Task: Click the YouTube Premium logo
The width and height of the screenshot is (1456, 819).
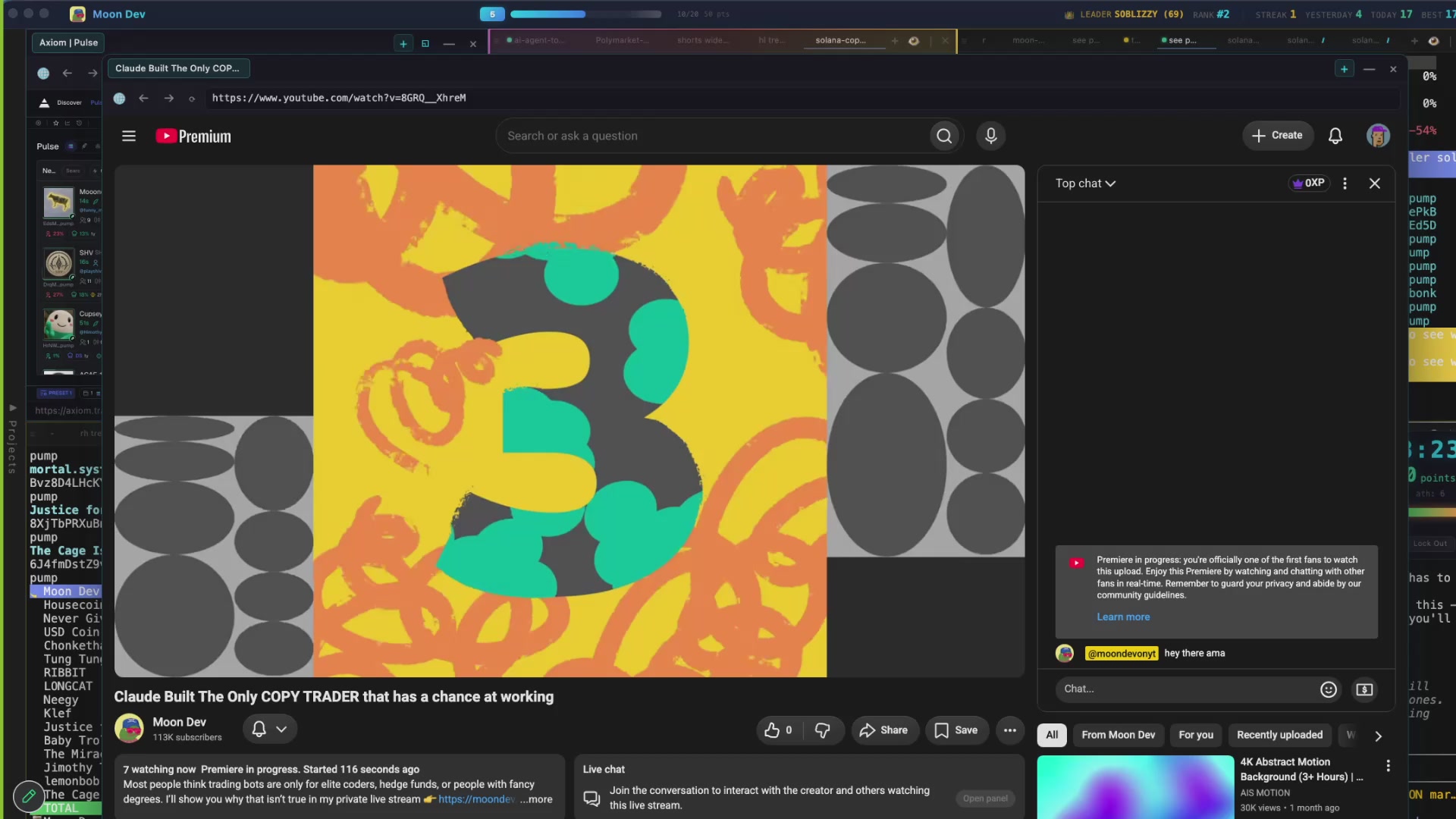Action: (193, 136)
